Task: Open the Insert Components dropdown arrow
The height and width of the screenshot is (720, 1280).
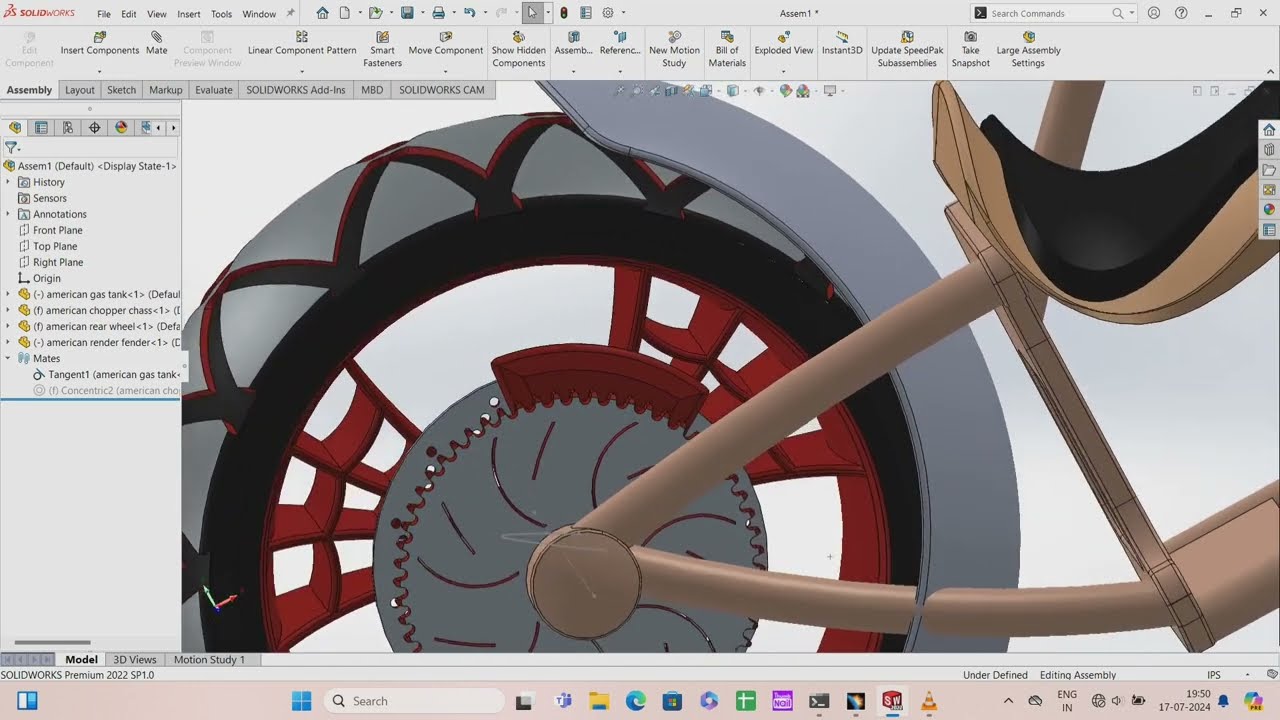Action: 99,71
